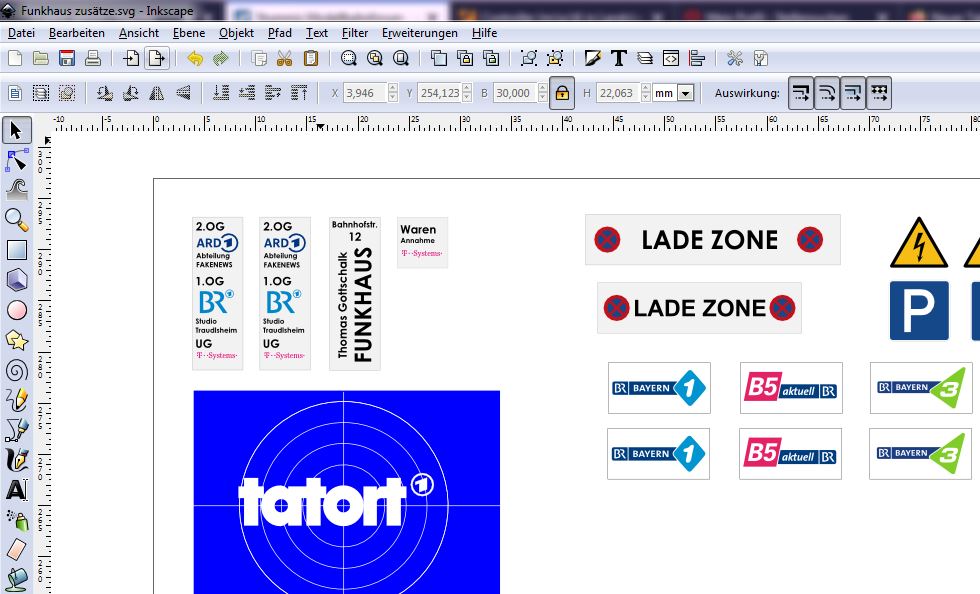Activate the Spiral tool

[16, 370]
